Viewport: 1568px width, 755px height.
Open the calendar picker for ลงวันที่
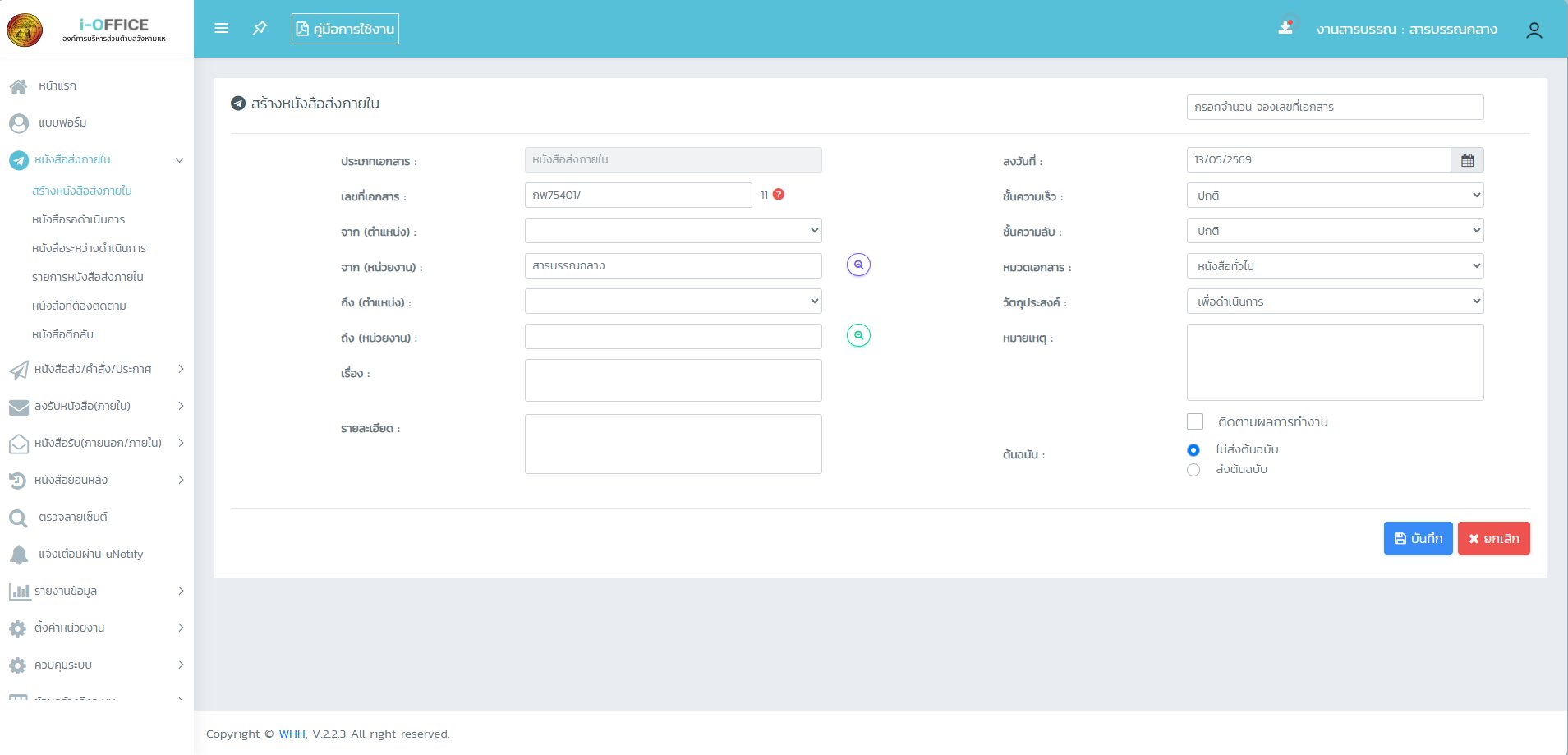pos(1467,160)
